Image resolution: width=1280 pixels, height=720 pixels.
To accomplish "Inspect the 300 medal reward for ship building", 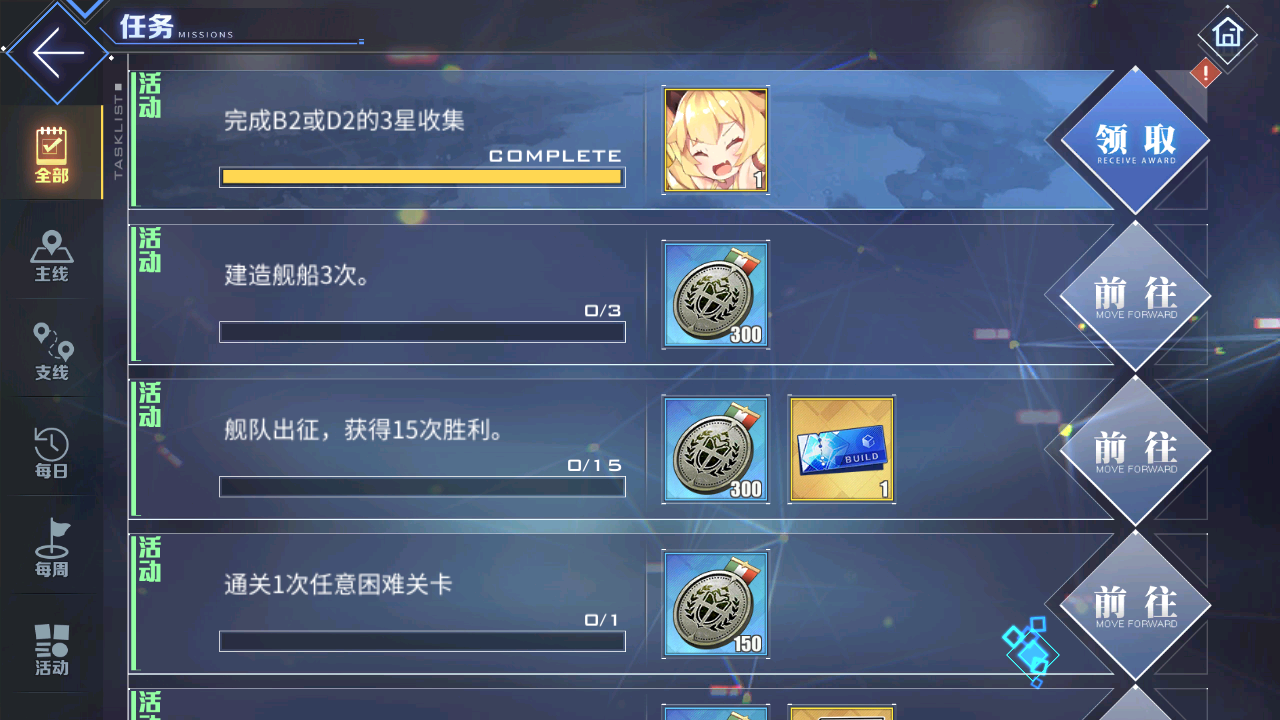I will (716, 295).
